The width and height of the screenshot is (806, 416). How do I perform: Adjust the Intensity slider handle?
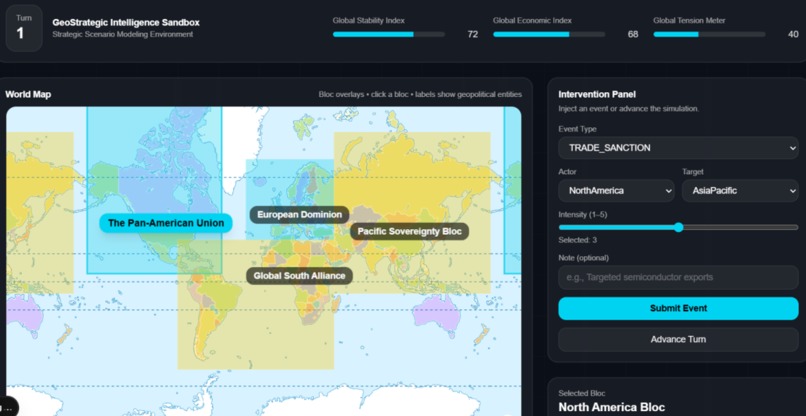click(679, 227)
